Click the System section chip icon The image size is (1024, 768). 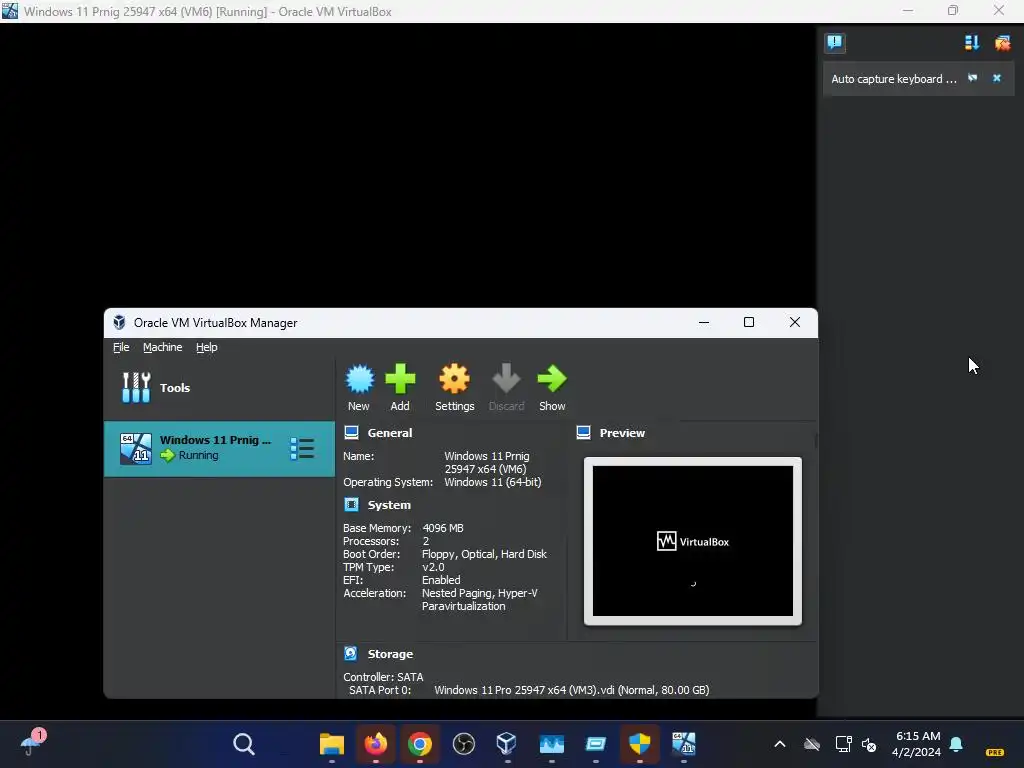351,504
